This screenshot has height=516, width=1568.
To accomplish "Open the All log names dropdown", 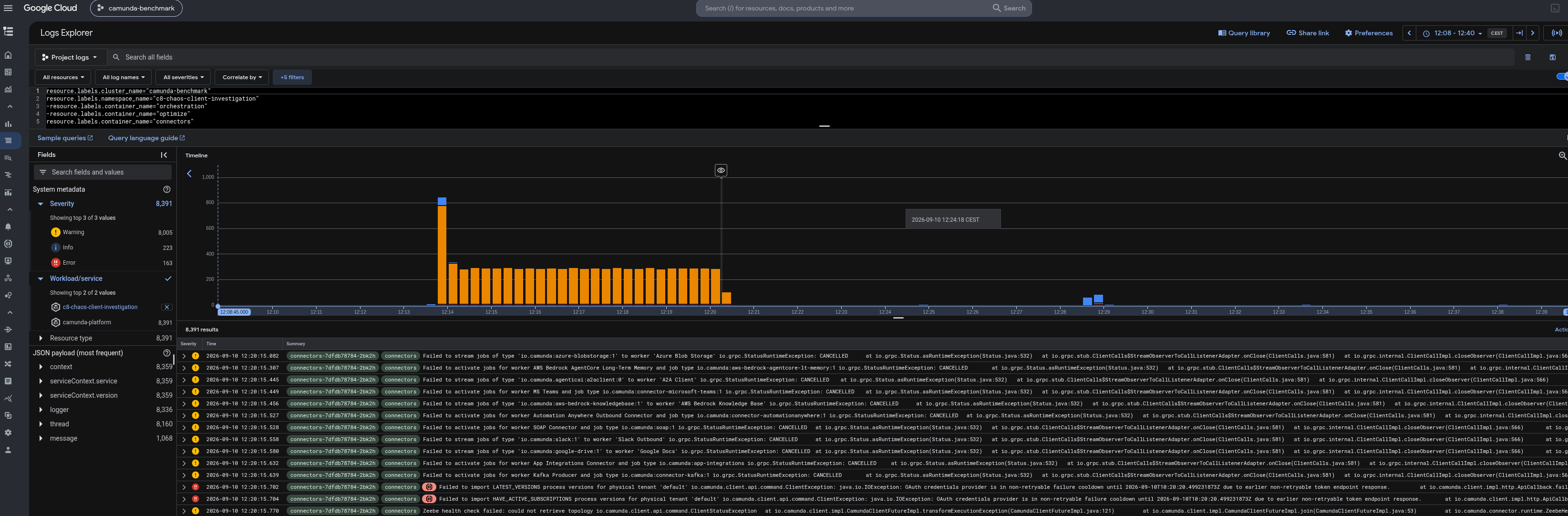I will coord(124,77).
